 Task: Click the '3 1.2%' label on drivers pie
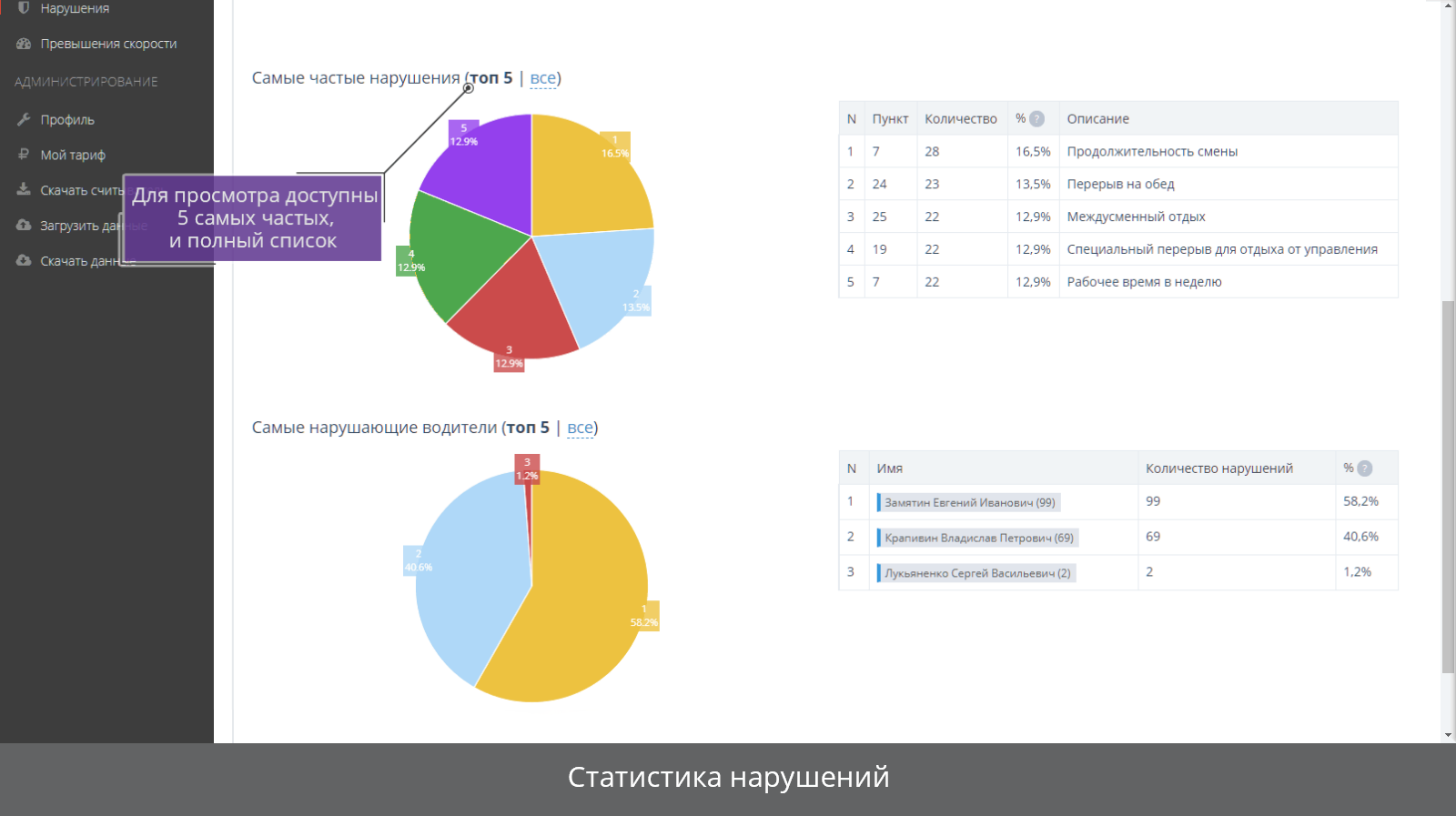click(x=527, y=469)
